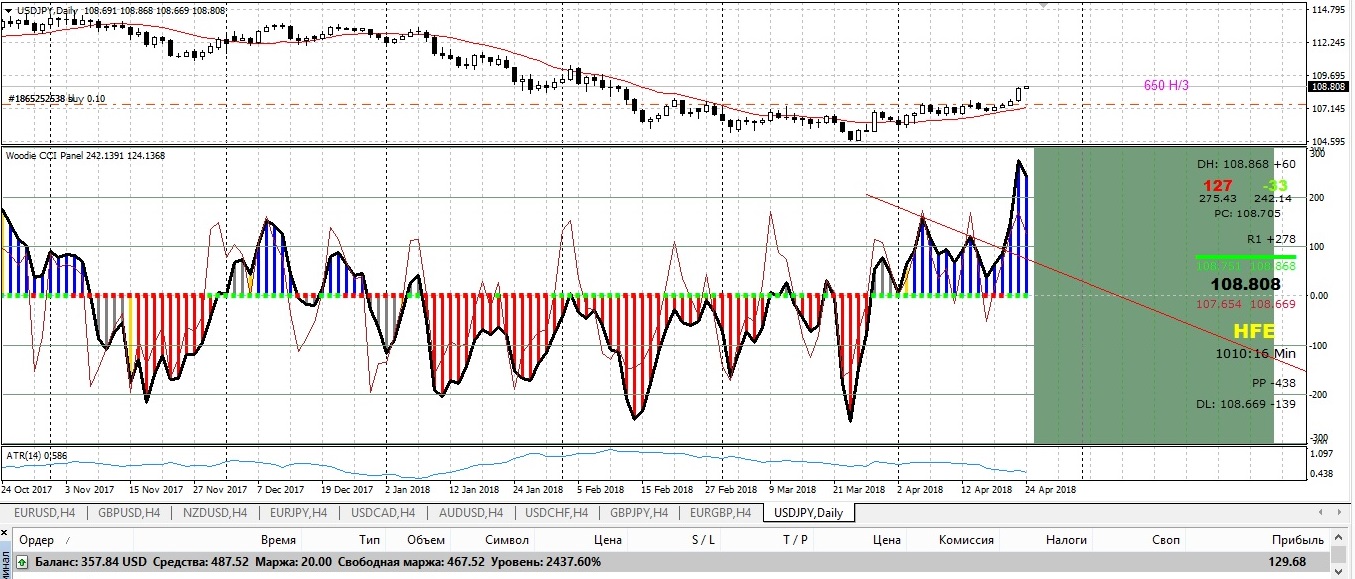This screenshot has width=1355, height=579.
Task: Click the pink 650 H/3 chart label
Action: point(1166,86)
